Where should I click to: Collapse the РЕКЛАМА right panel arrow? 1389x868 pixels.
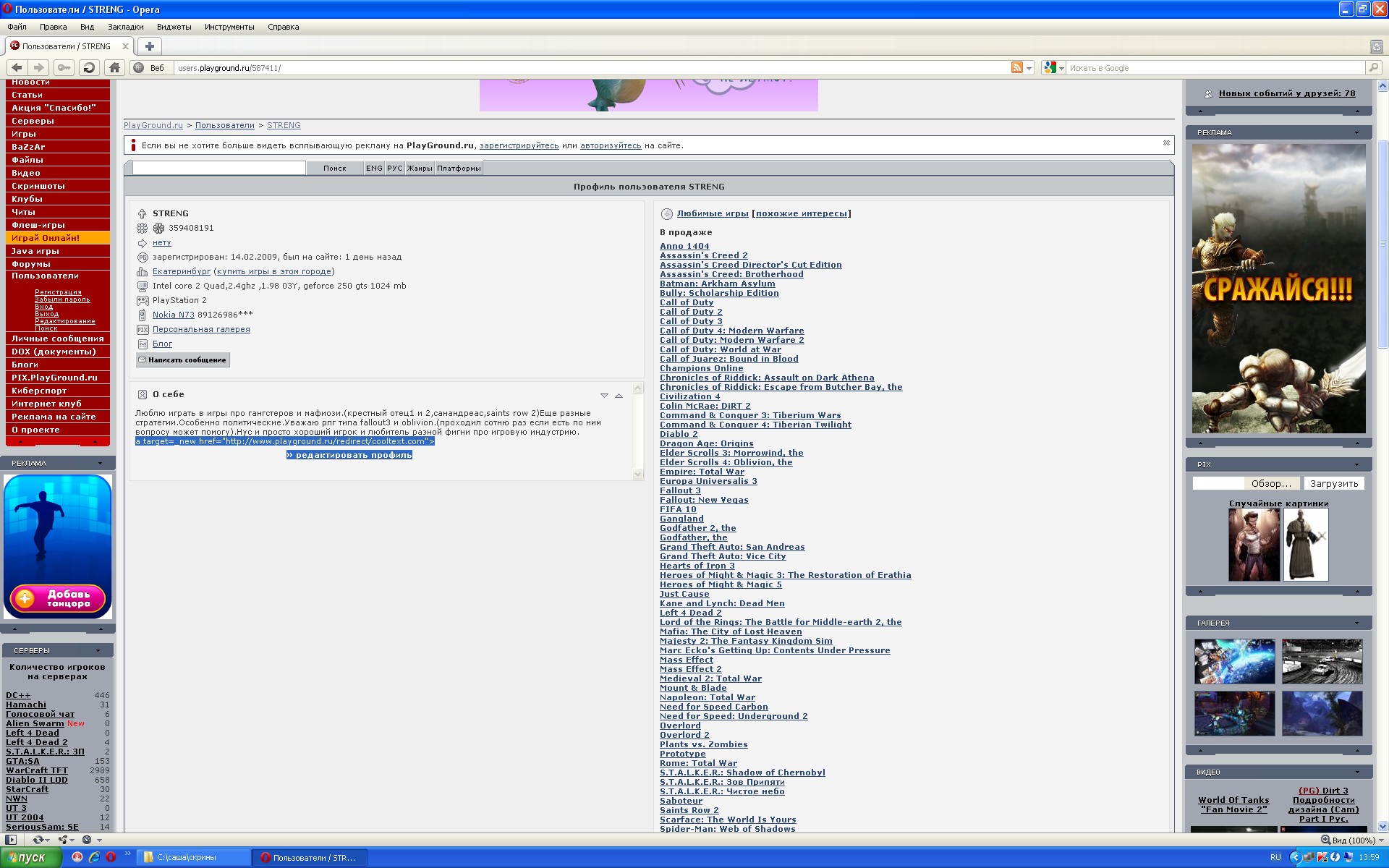pyautogui.click(x=1356, y=132)
